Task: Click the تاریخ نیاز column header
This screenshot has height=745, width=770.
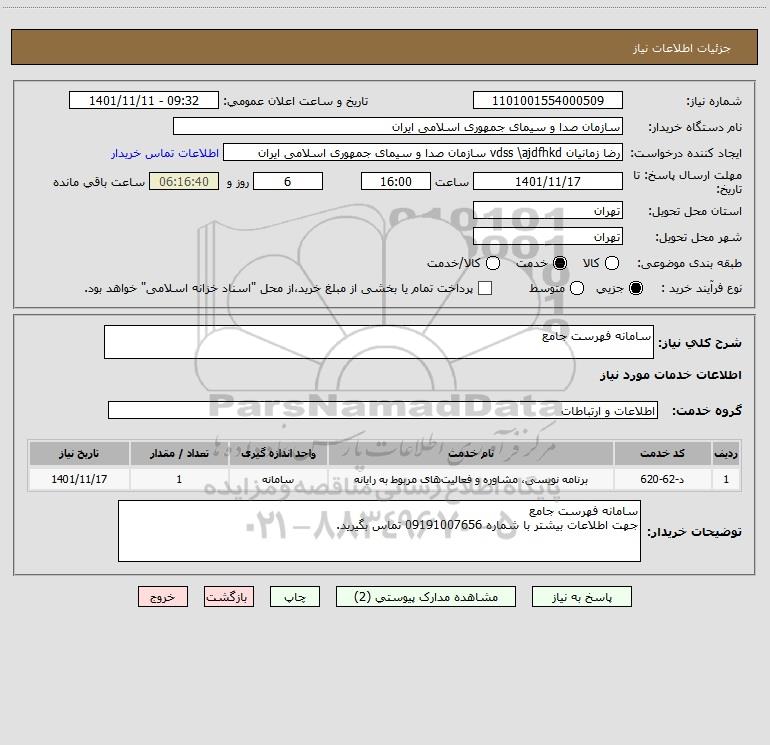Action: (x=79, y=453)
